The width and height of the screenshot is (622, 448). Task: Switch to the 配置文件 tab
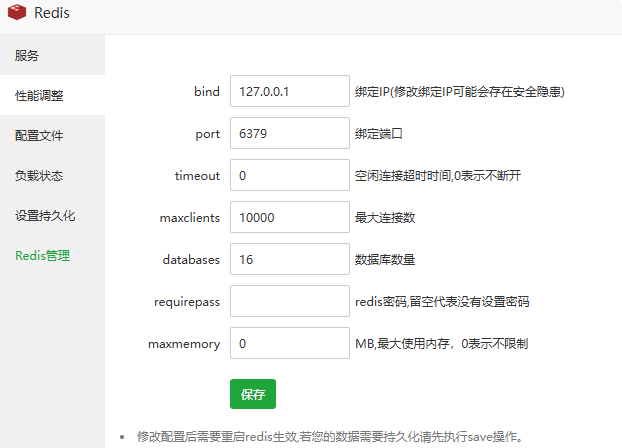click(39, 136)
